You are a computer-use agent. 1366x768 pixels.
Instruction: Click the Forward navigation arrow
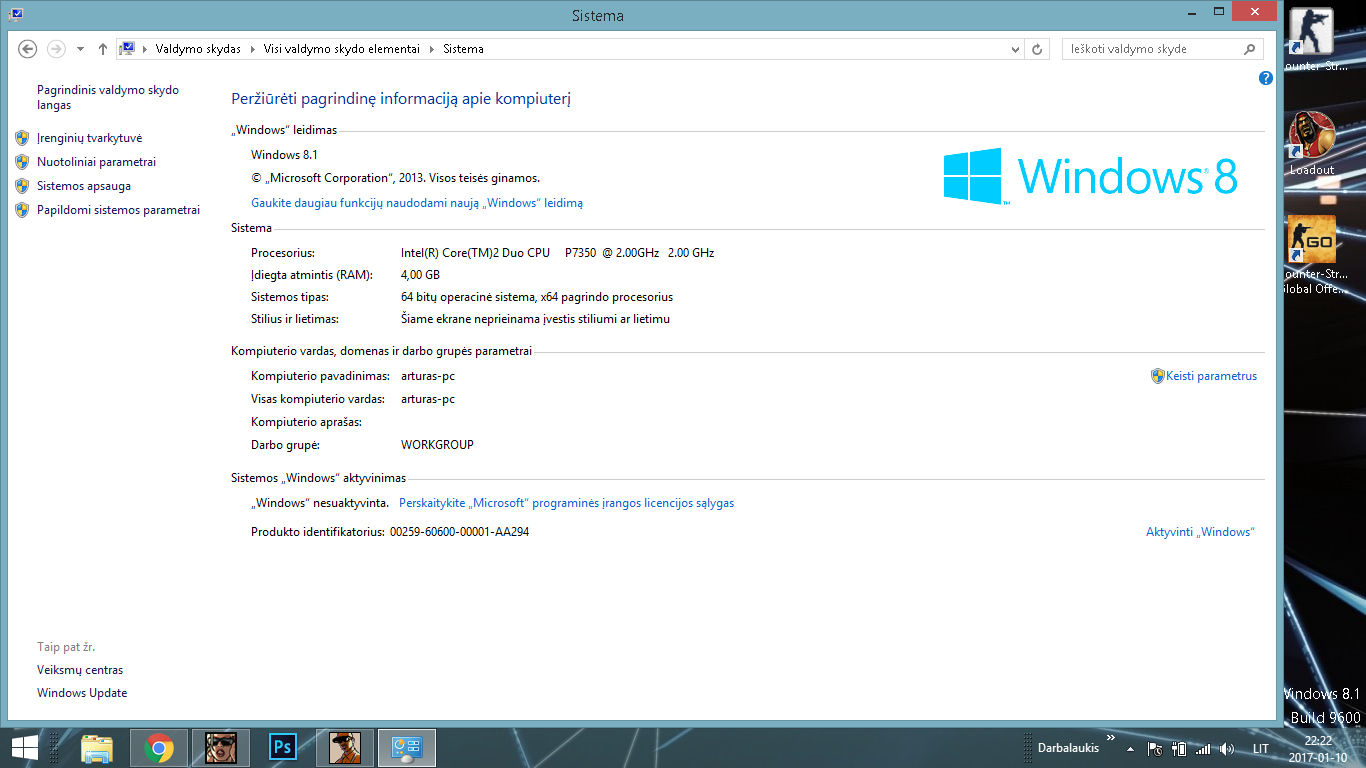tap(56, 49)
